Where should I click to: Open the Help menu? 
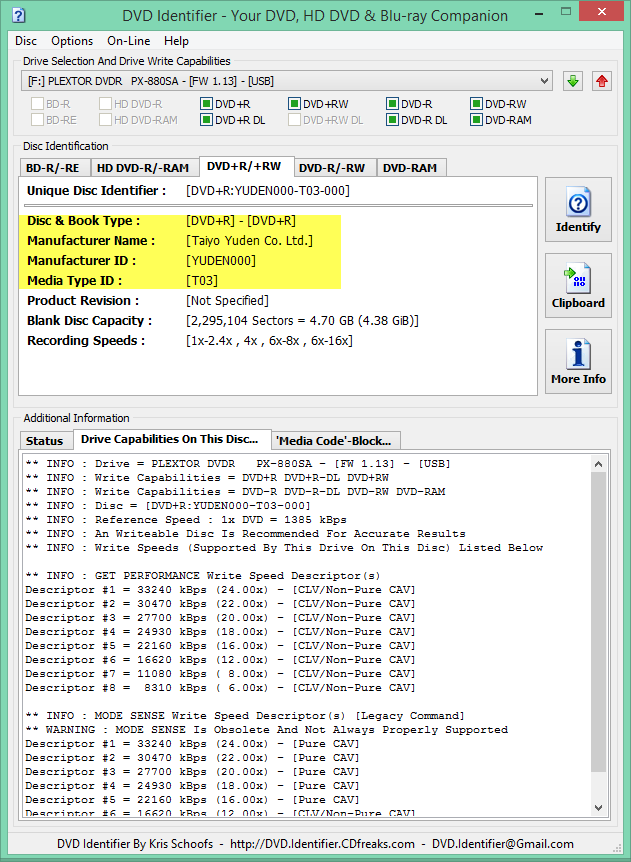[x=176, y=41]
